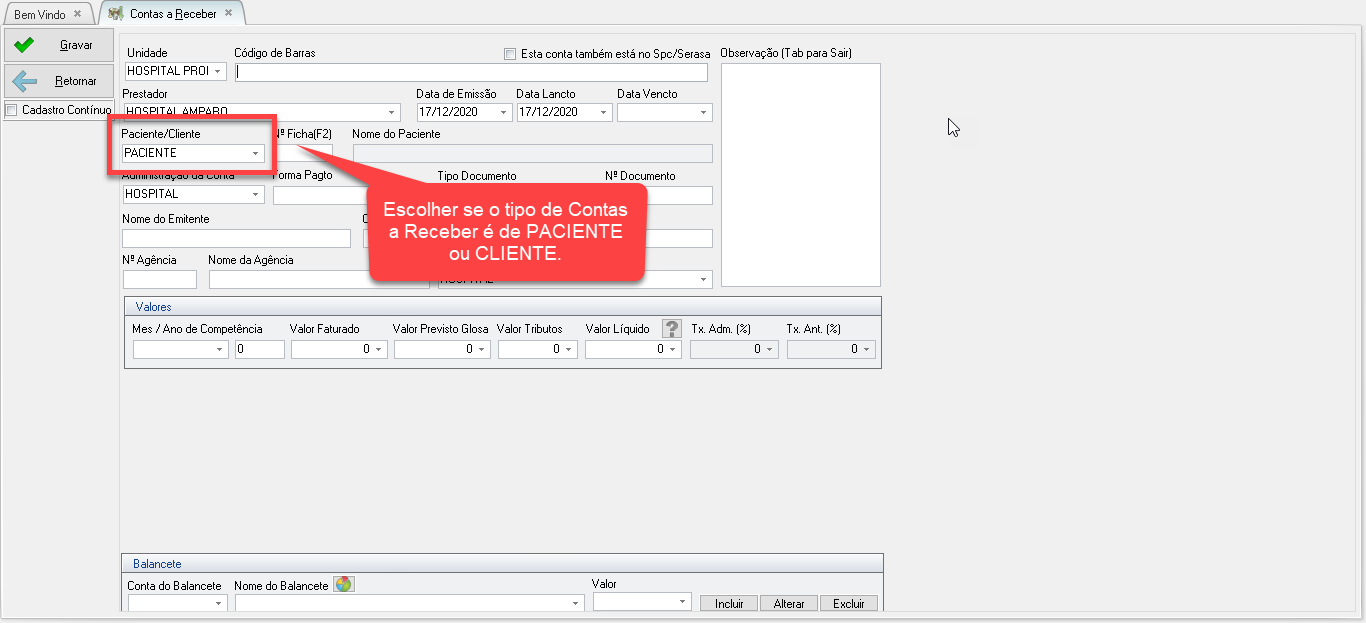Open the Paciente/Cliente dropdown

coord(256,153)
